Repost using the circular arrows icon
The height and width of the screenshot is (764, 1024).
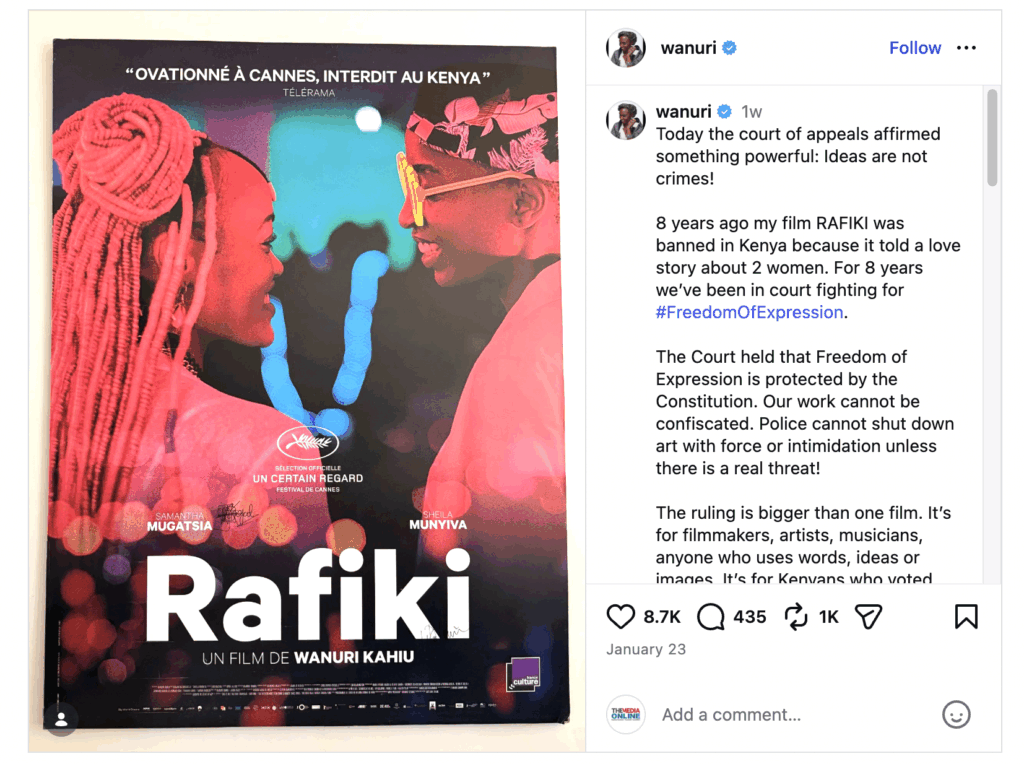click(795, 616)
